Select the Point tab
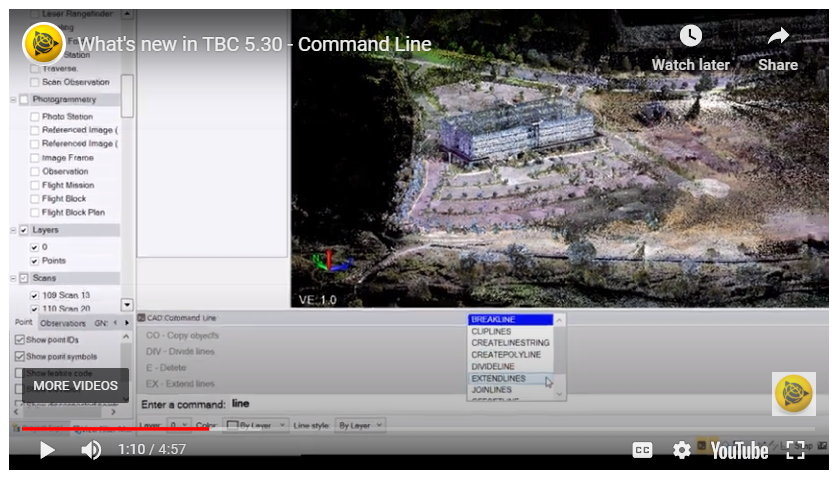Screen dimensions: 839x482 24,322
